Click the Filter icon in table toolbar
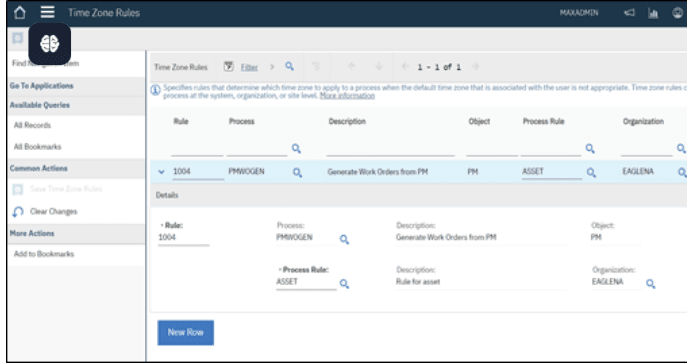The width and height of the screenshot is (687, 363). (229, 67)
